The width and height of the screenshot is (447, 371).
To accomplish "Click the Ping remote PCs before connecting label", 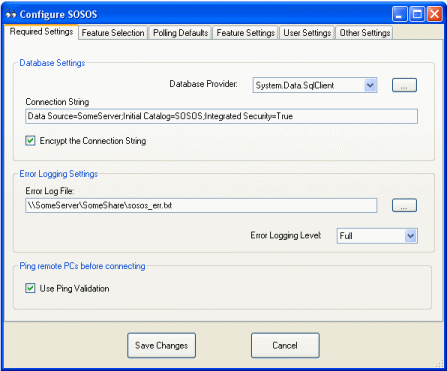I will click(82, 266).
